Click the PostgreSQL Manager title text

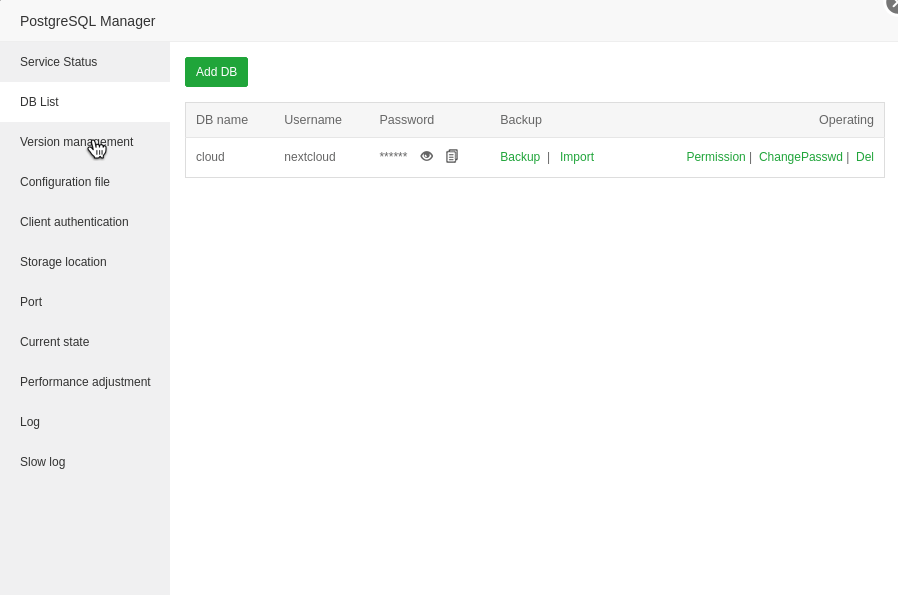coord(88,21)
